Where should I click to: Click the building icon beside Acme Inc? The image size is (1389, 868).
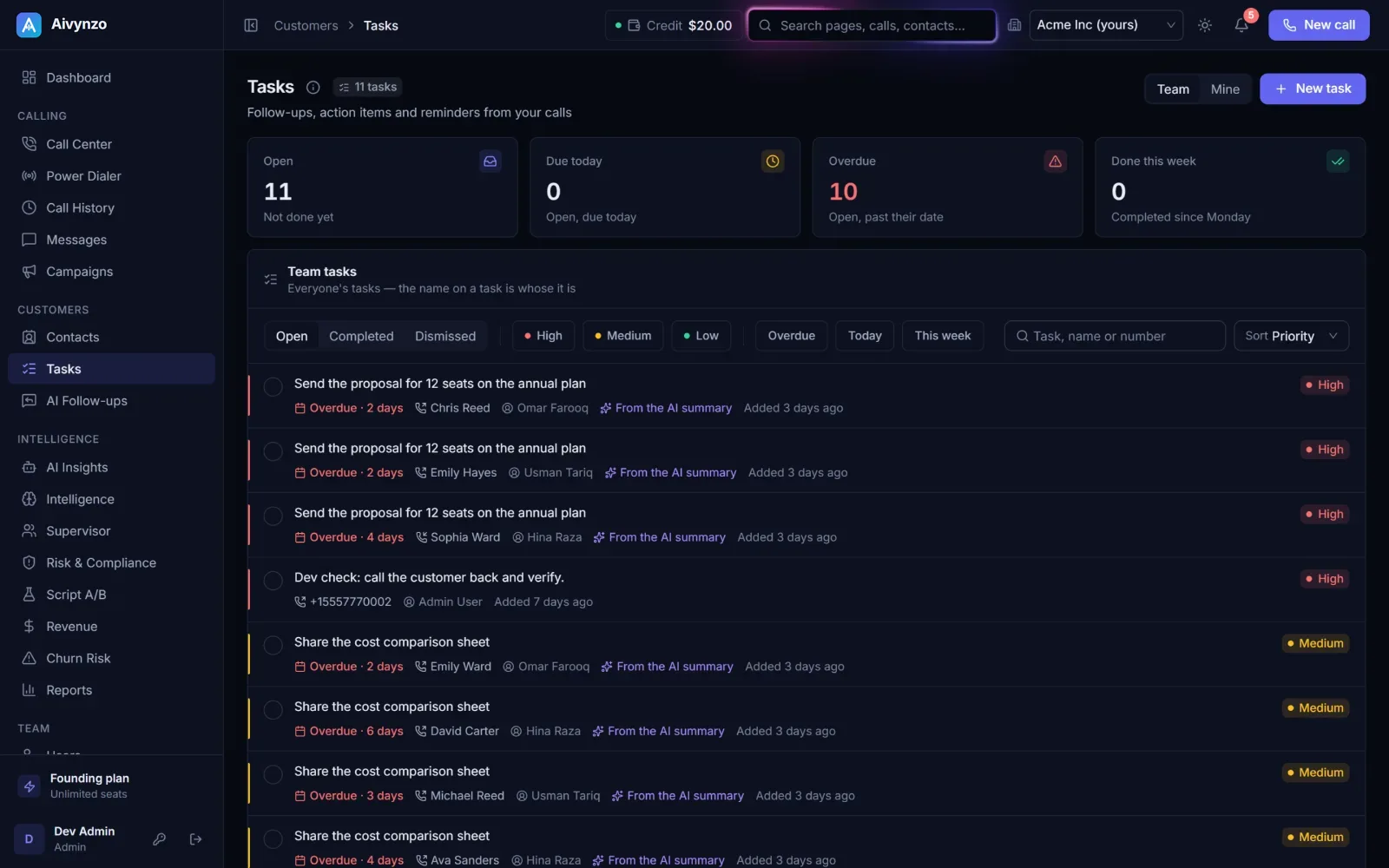click(1014, 25)
